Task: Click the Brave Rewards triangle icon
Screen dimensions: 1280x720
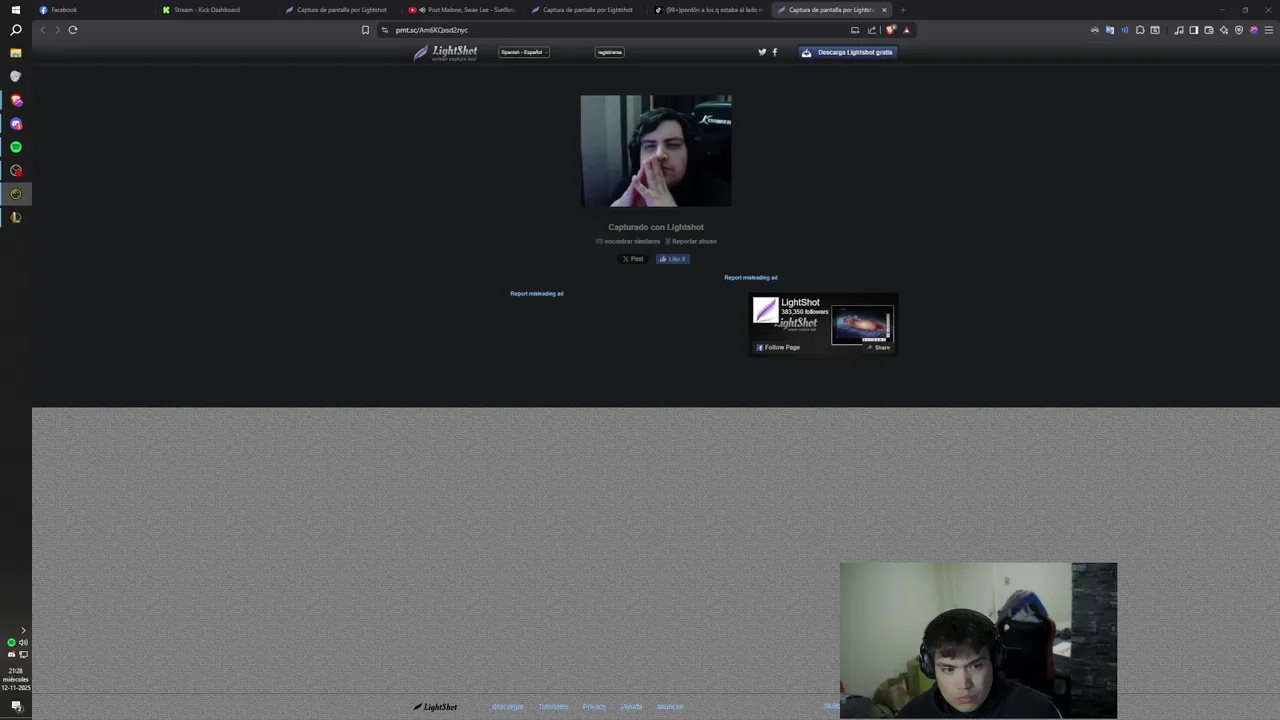Action: pos(907,30)
